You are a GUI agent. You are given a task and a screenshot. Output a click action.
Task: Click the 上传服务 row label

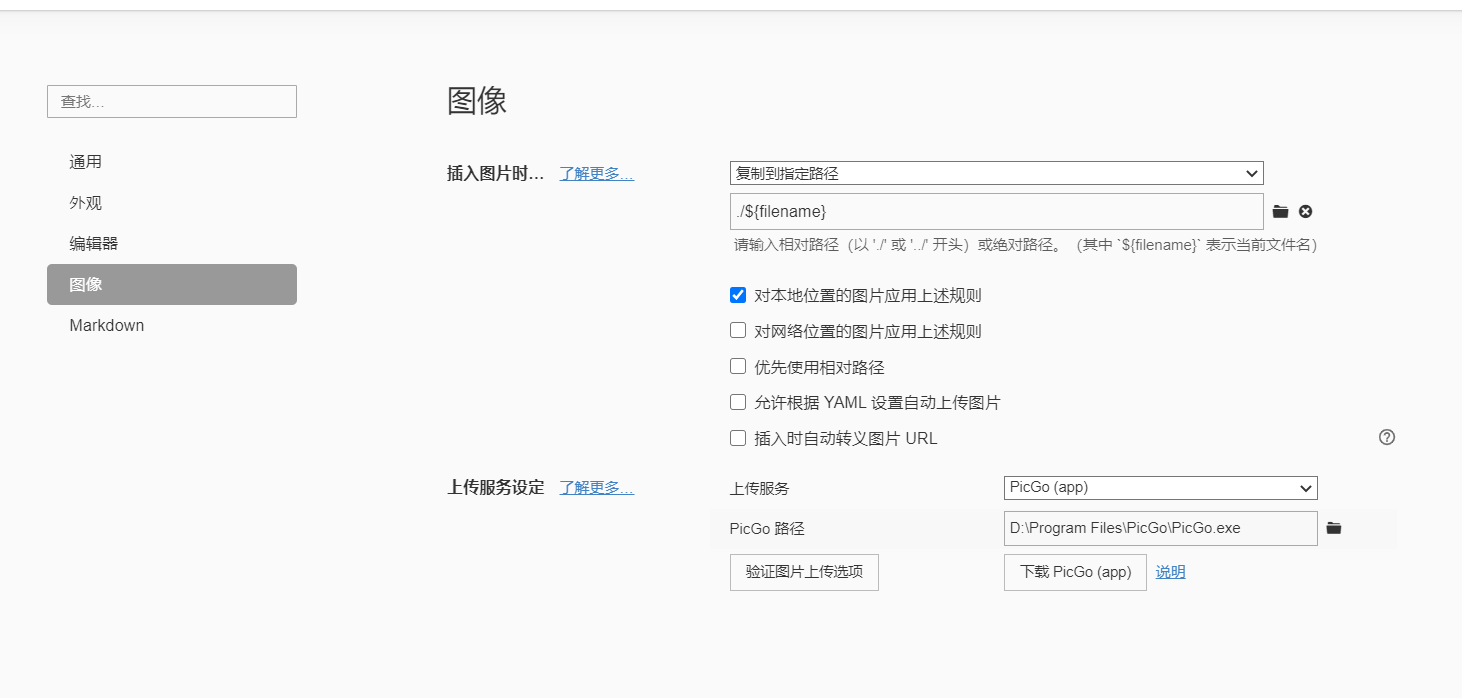point(760,488)
